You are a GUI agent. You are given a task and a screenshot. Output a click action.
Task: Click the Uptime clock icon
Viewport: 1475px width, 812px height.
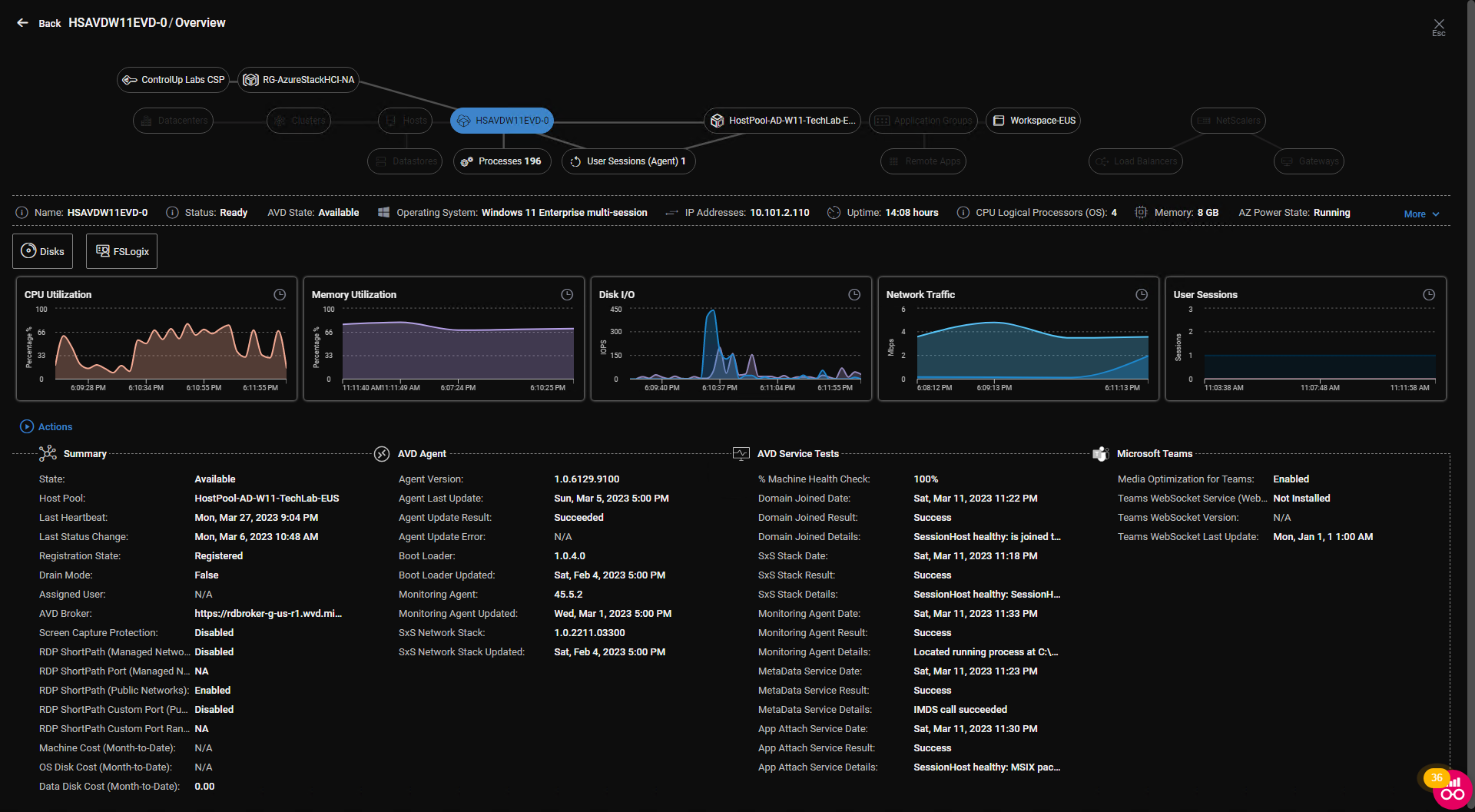coord(834,213)
